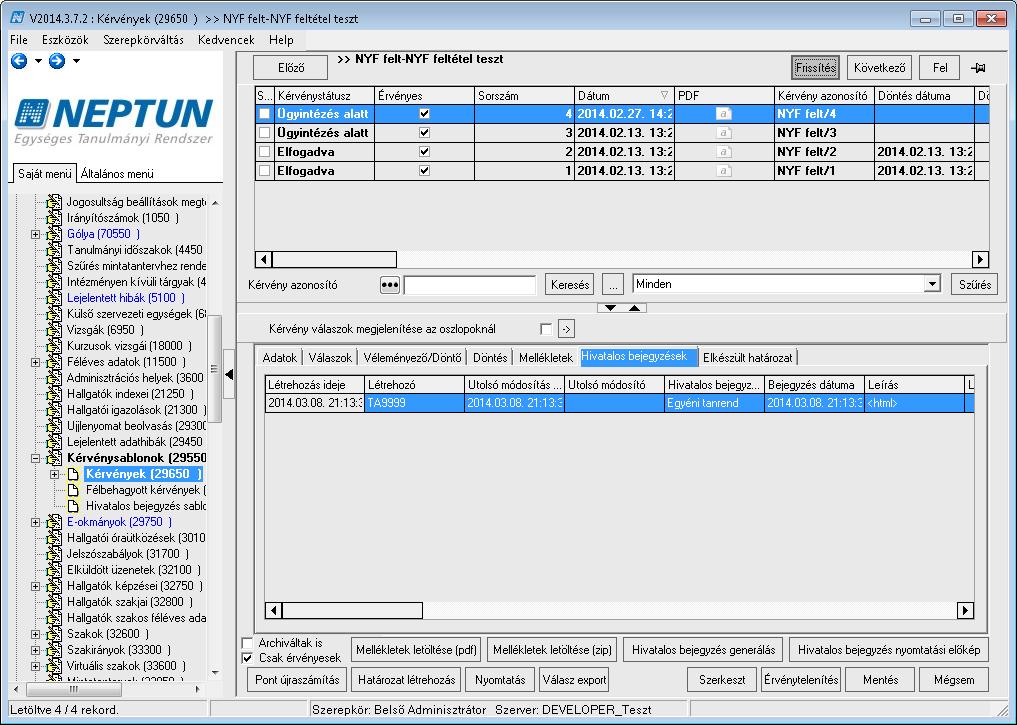The width and height of the screenshot is (1017, 725).
Task: Click the Érvénytelenítés button
Action: coord(801,680)
